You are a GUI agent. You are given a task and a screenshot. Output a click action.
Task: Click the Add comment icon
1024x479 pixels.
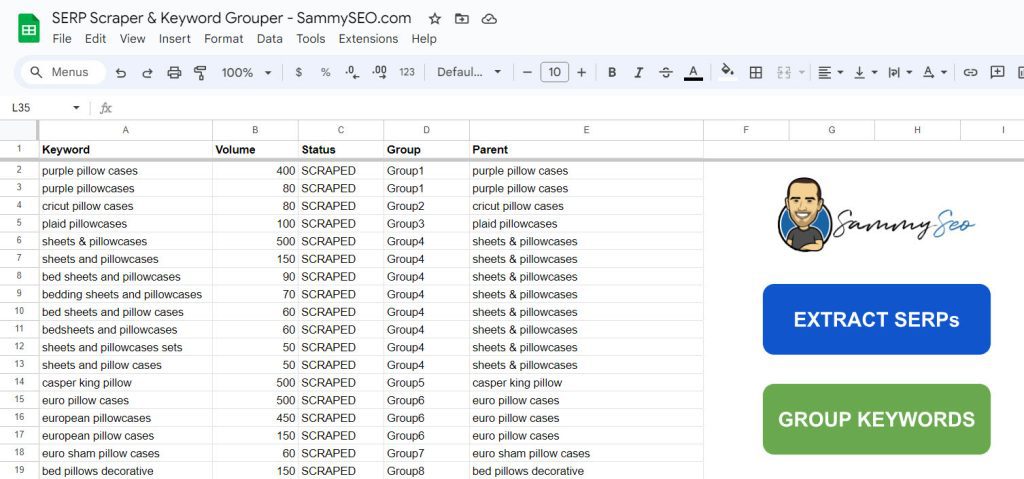pos(997,73)
